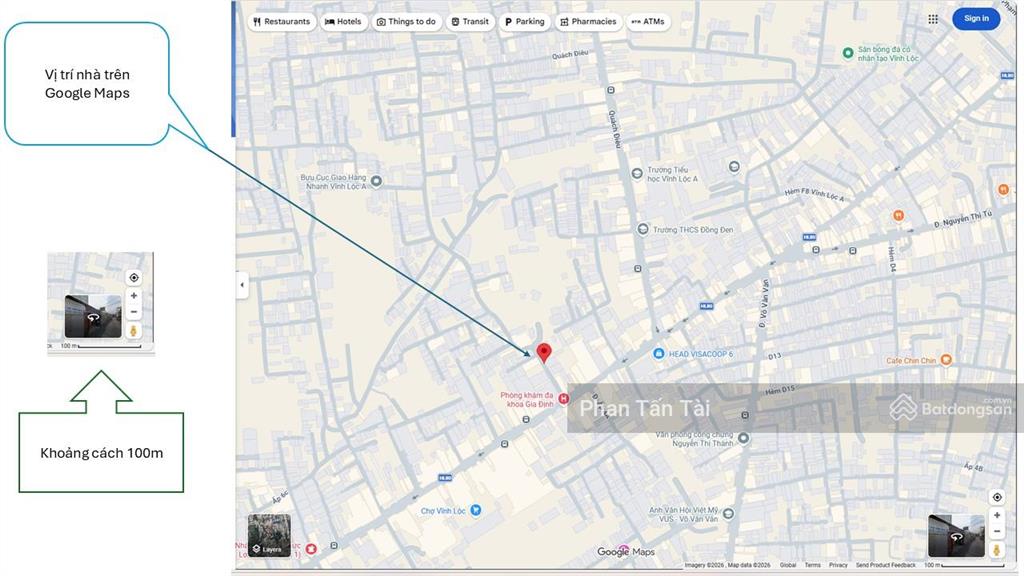Toggle the Layers satellite view button

click(x=269, y=535)
